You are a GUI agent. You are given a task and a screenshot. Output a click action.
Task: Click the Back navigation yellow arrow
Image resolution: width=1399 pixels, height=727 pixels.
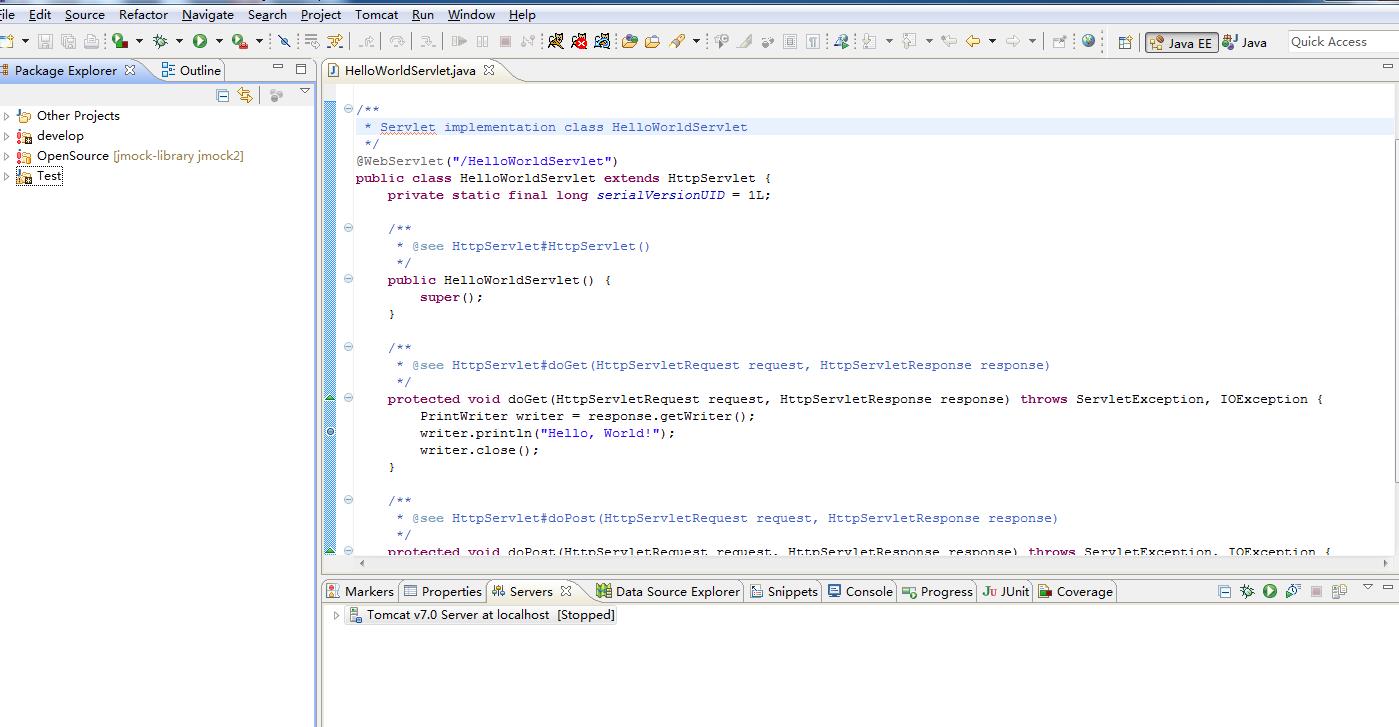[x=972, y=41]
